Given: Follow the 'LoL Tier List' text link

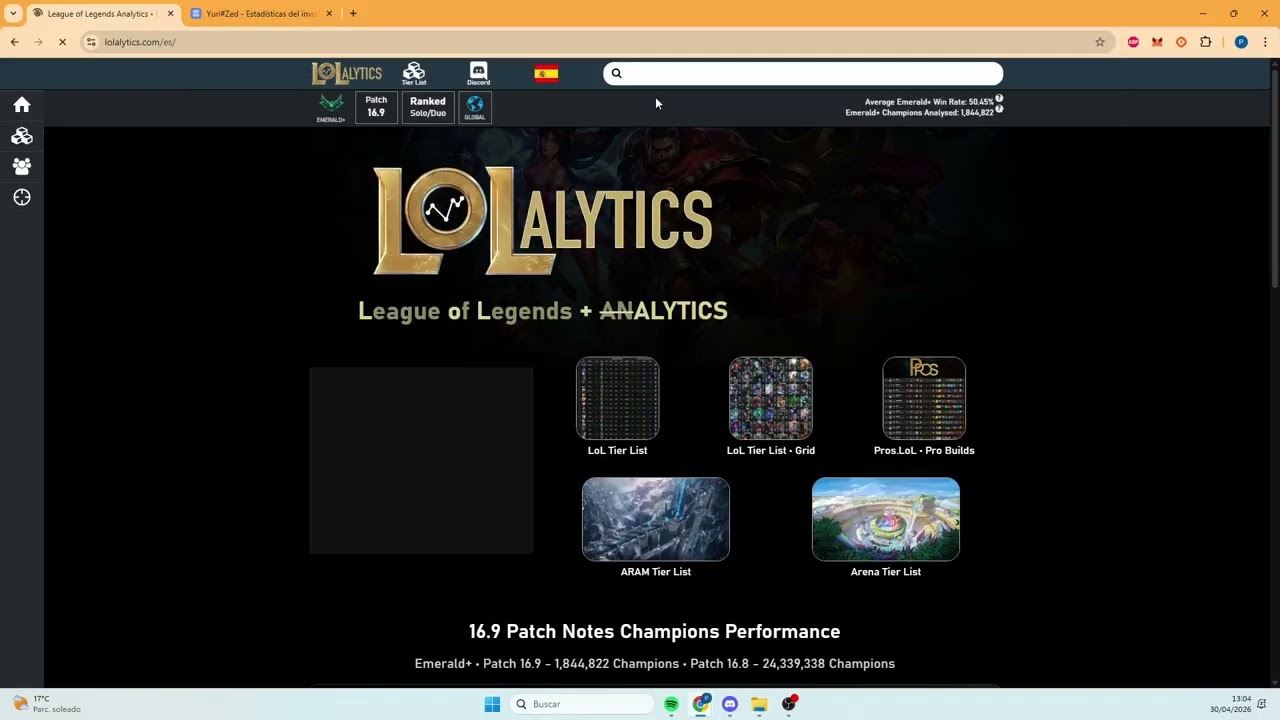Looking at the screenshot, I should [x=618, y=451].
